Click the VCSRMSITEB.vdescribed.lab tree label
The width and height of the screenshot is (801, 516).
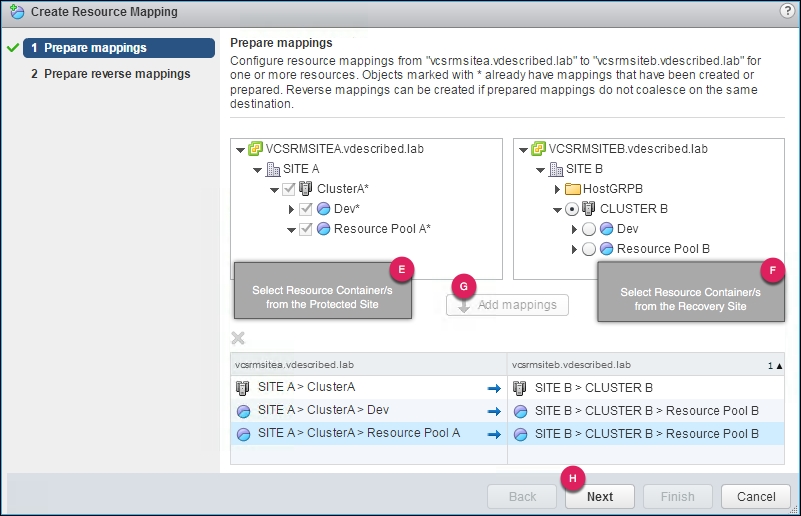click(628, 149)
